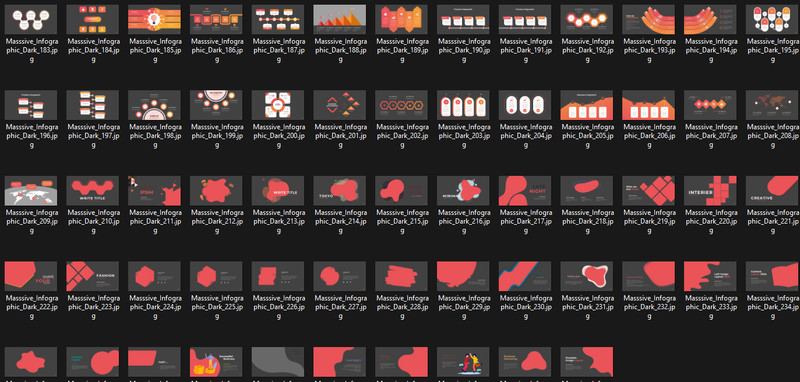Select thumbnail Masssive_Infographic_Dark_226.jpg
Screen dimensions: 800x382
pyautogui.click(x=278, y=276)
